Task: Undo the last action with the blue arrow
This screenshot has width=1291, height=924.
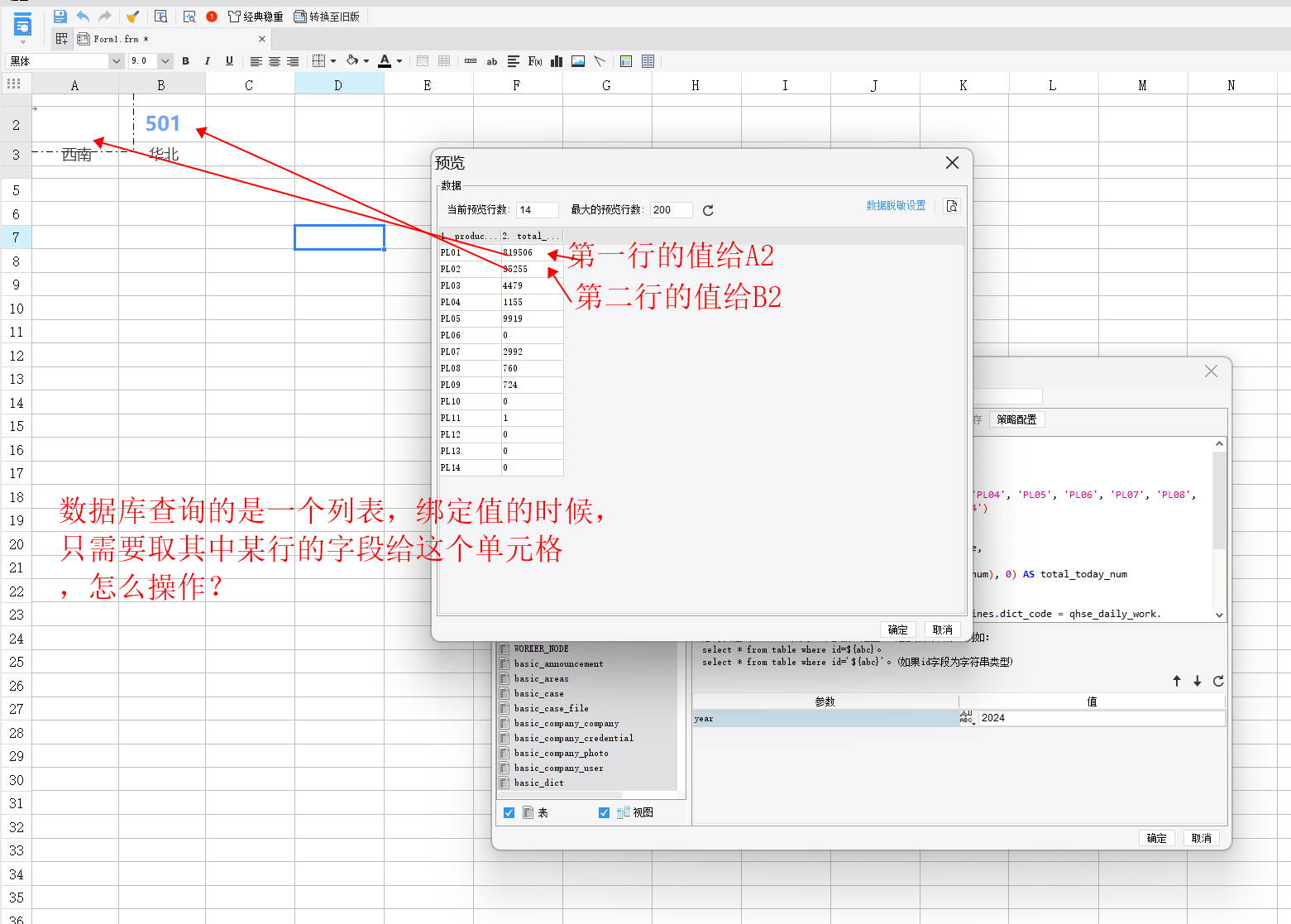Action: [83, 17]
